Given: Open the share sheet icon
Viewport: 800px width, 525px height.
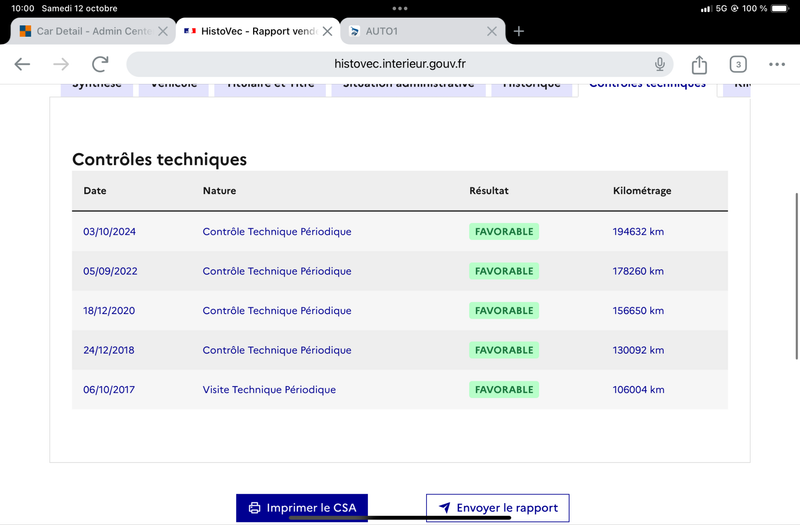Looking at the screenshot, I should [699, 64].
